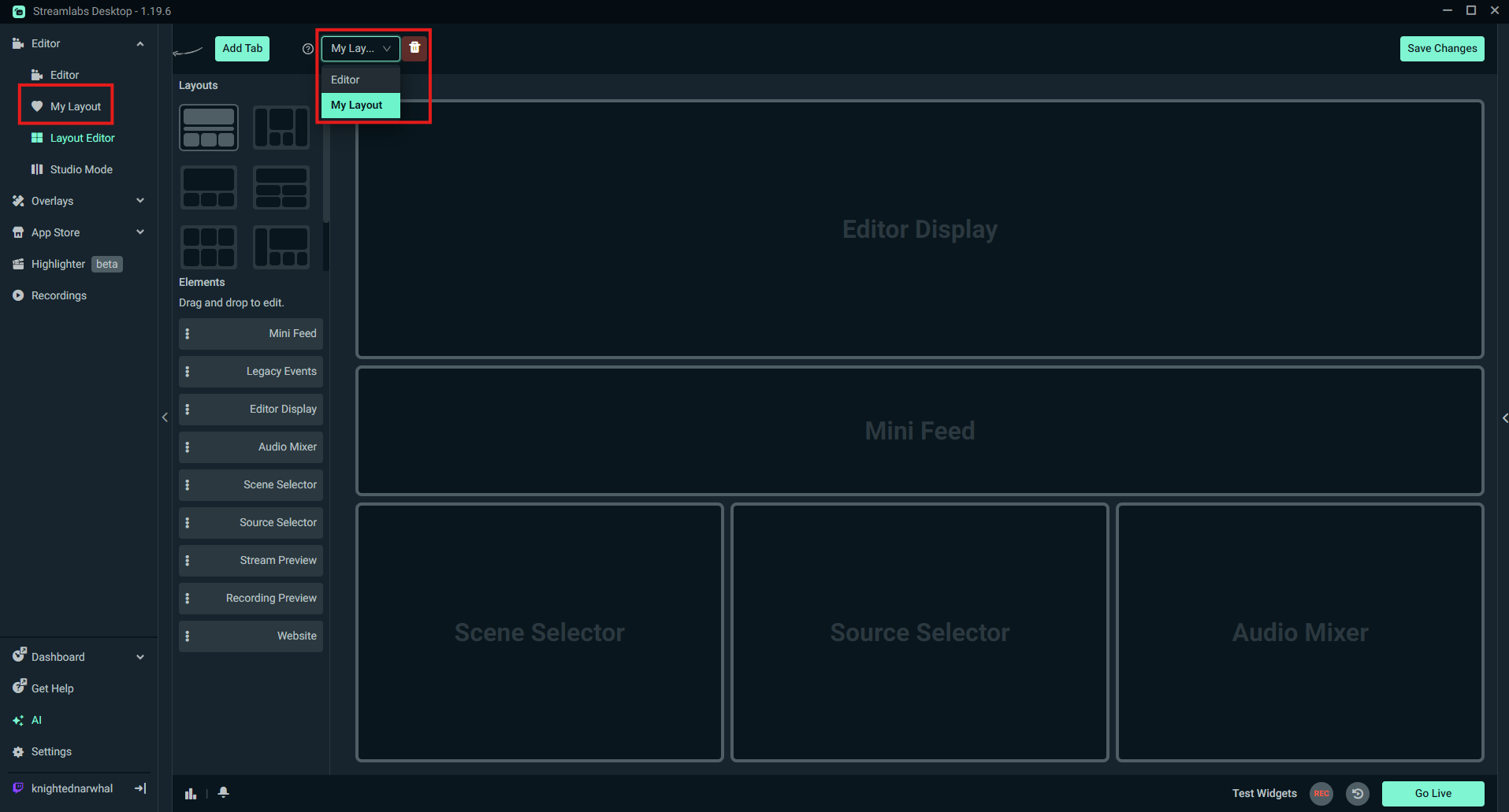This screenshot has width=1509, height=812.
Task: Select the three-column bottom layout thumbnail
Action: [208, 187]
